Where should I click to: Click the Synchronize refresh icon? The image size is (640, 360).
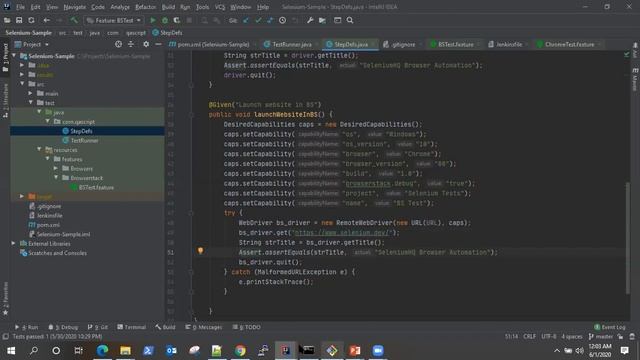(x=31, y=20)
